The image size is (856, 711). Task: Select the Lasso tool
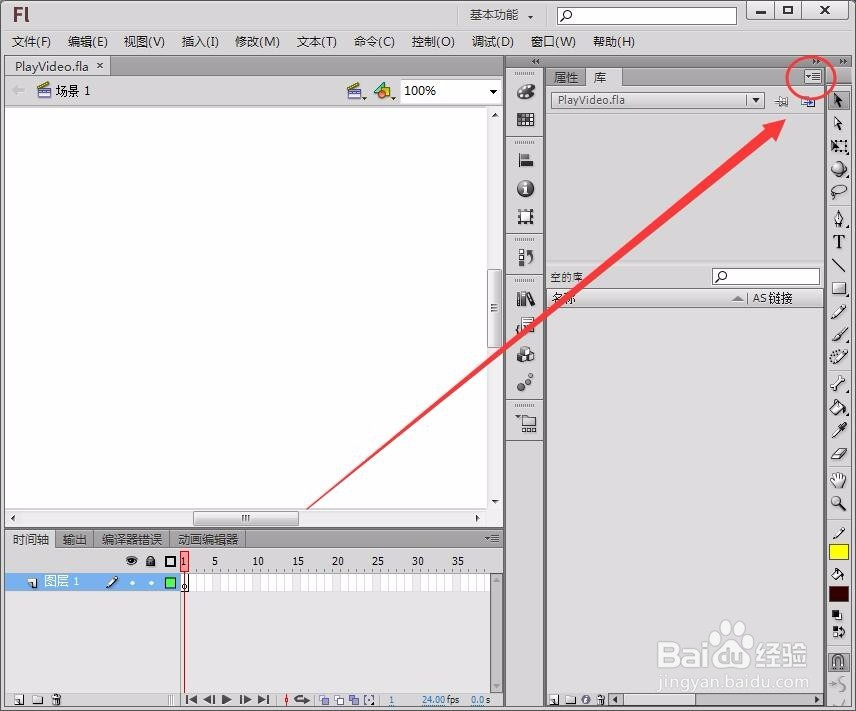839,191
